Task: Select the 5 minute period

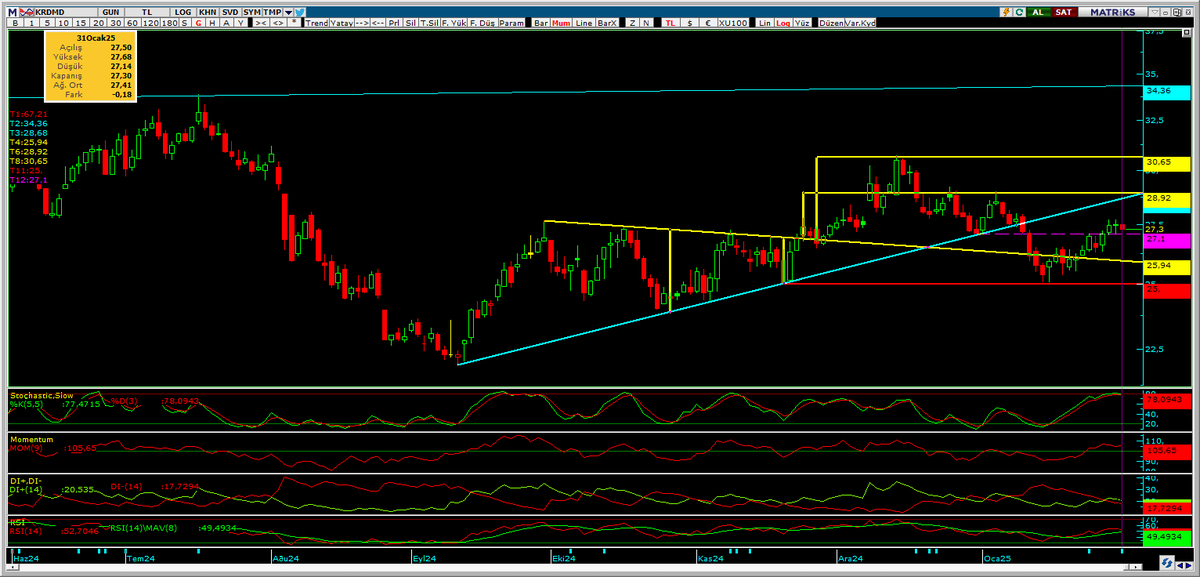Action: (x=47, y=22)
